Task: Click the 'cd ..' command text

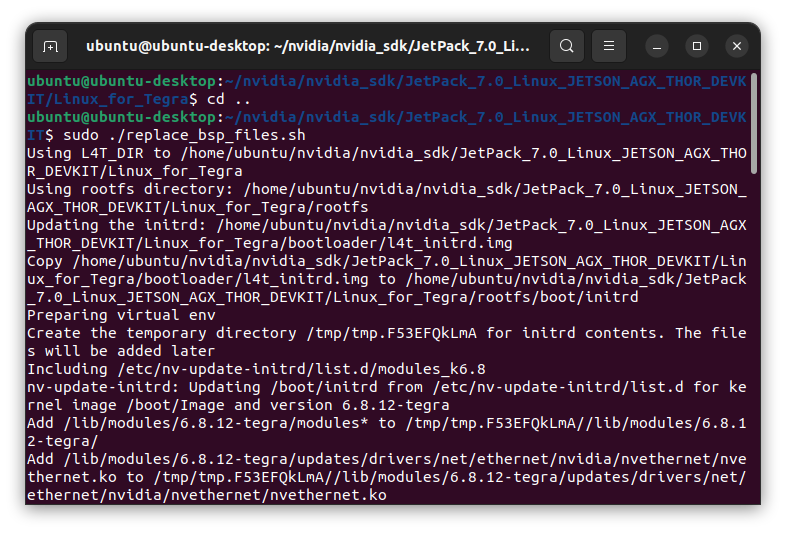Action: click(228, 99)
